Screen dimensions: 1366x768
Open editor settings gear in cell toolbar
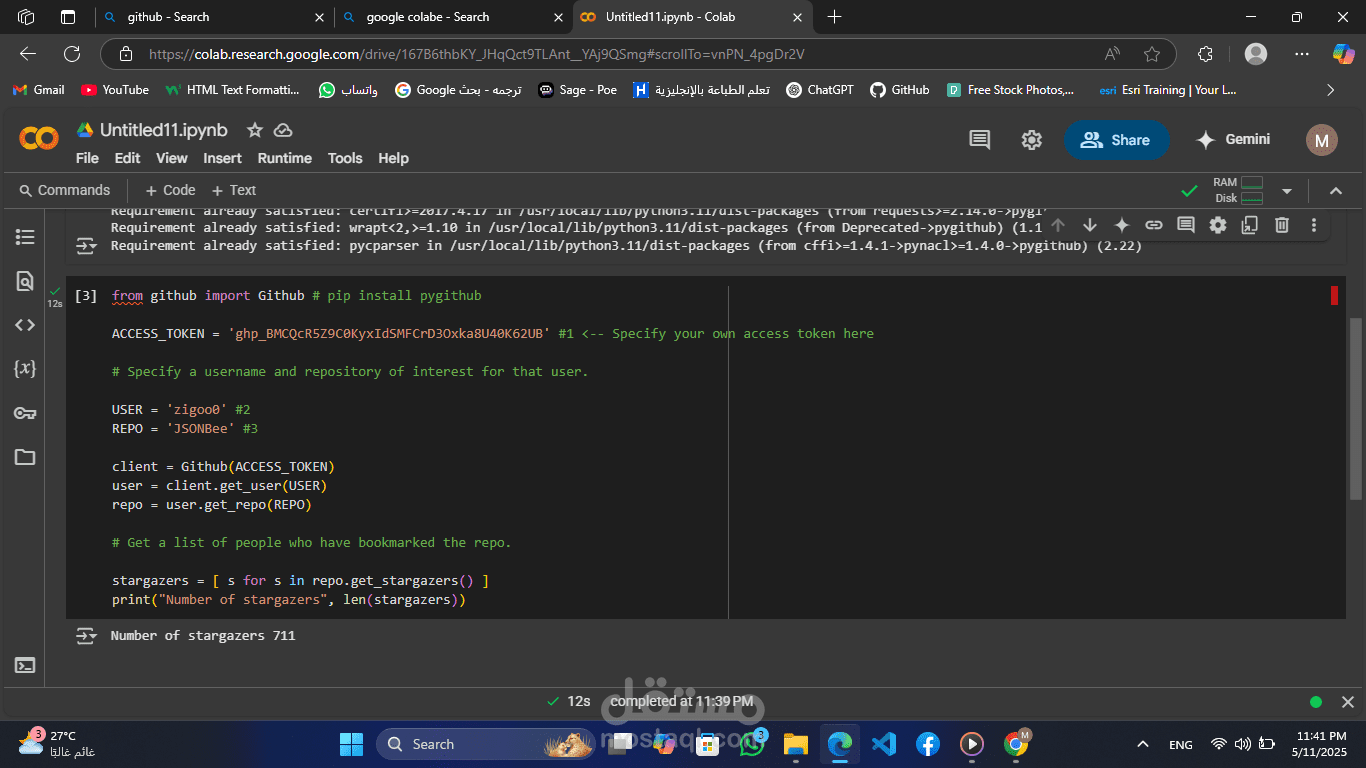click(x=1218, y=225)
